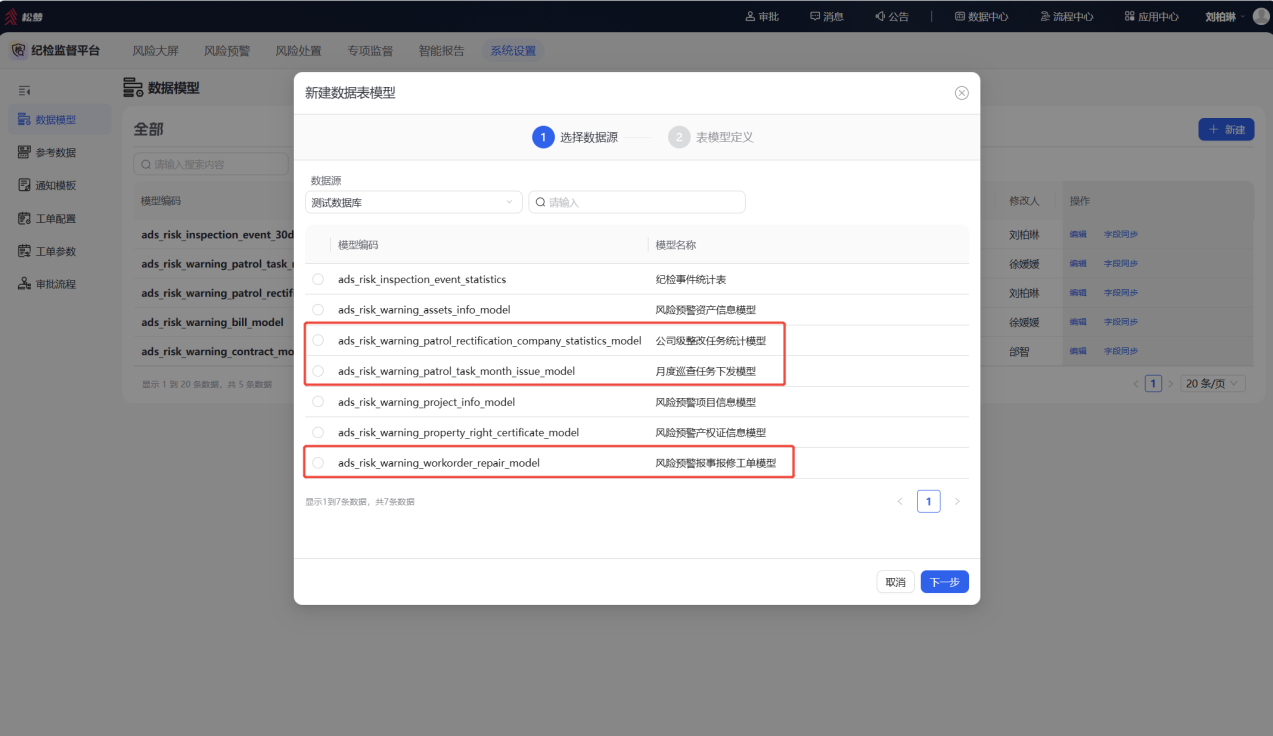
Task: Open 参考数据 in the sidebar
Action: (55, 152)
